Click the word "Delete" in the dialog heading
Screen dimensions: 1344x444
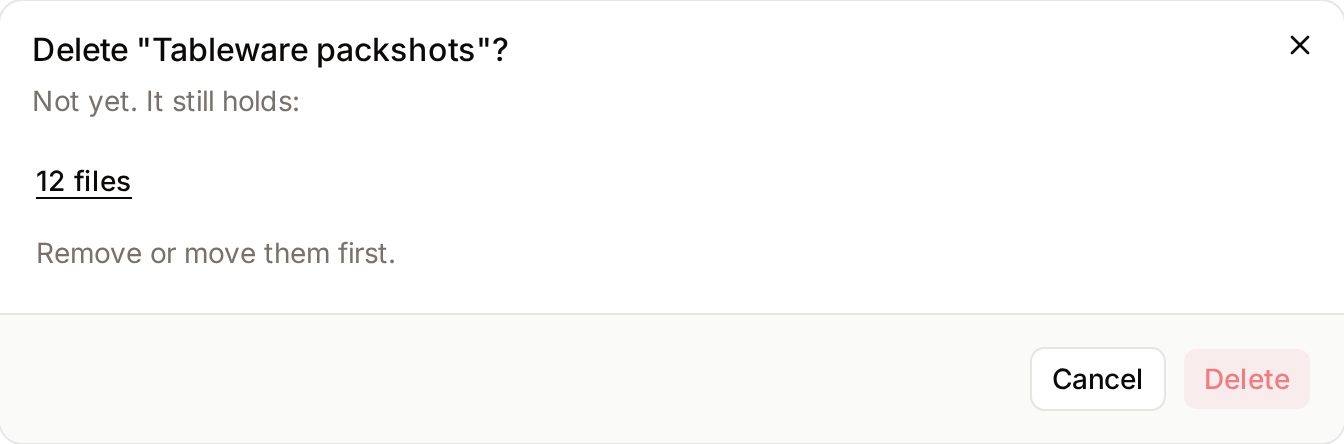coord(81,50)
